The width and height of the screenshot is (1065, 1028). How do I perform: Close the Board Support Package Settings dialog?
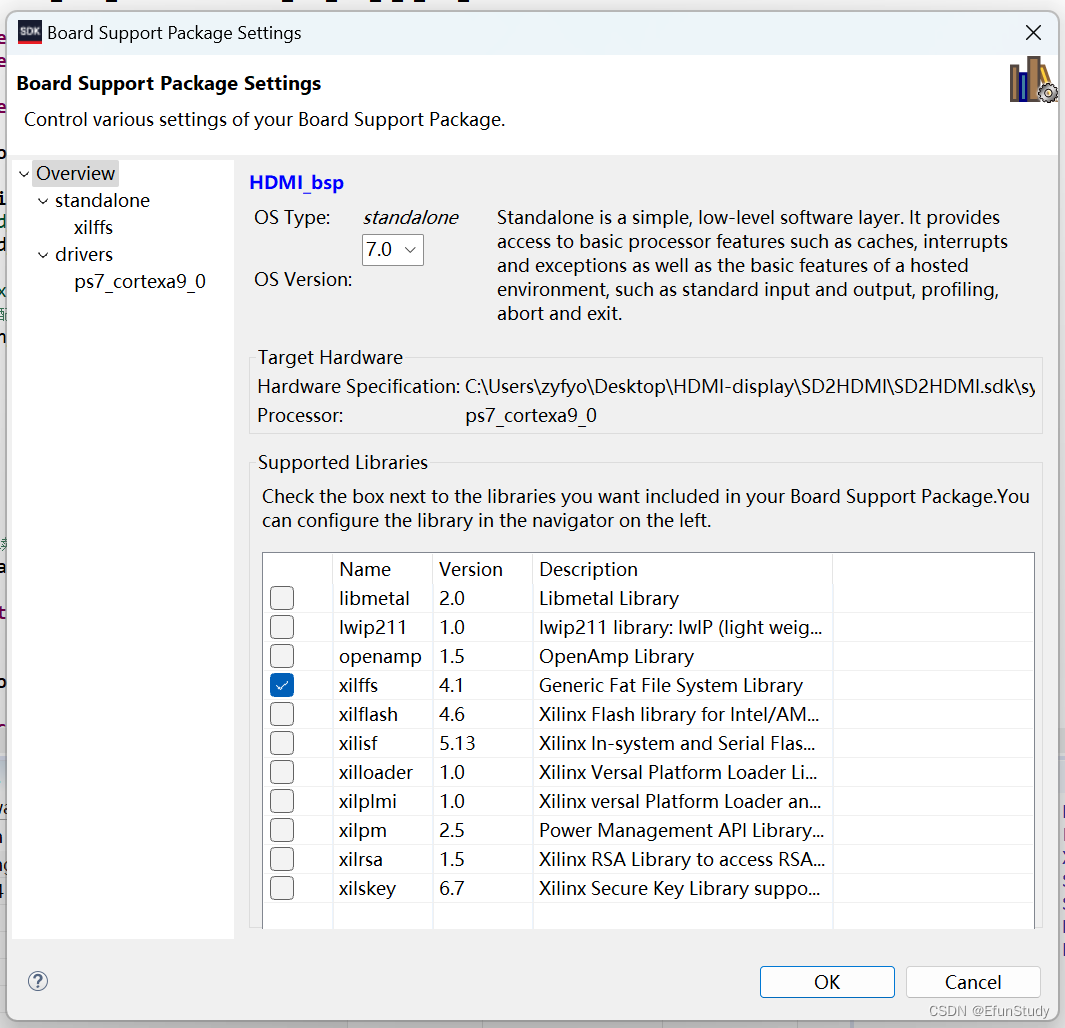(1033, 33)
